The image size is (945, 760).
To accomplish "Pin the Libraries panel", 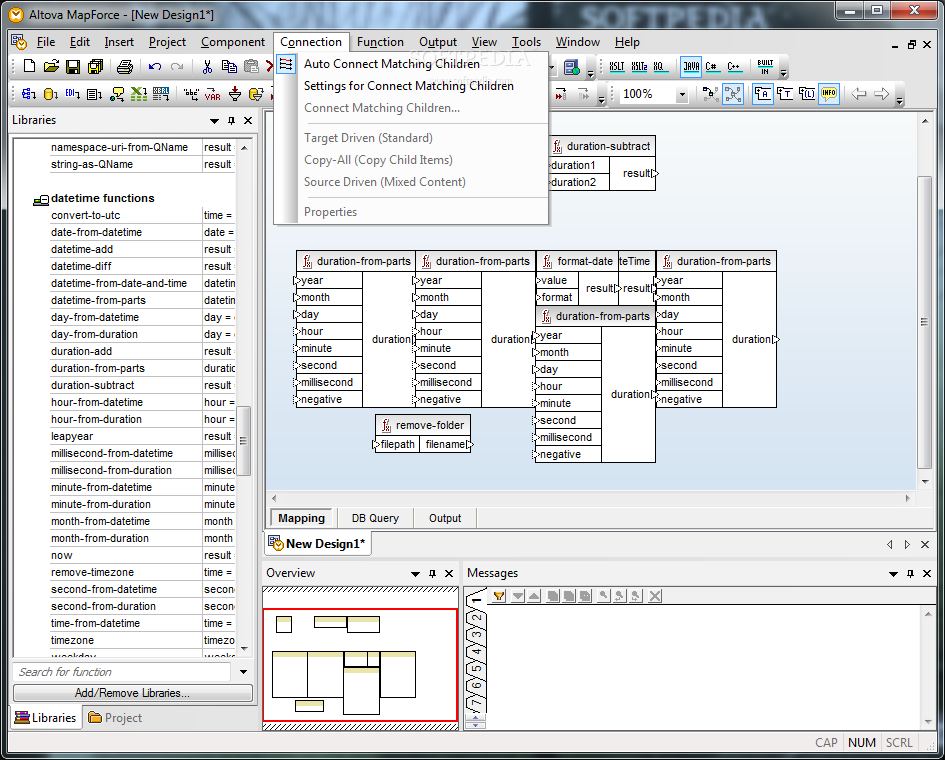I will (x=231, y=121).
